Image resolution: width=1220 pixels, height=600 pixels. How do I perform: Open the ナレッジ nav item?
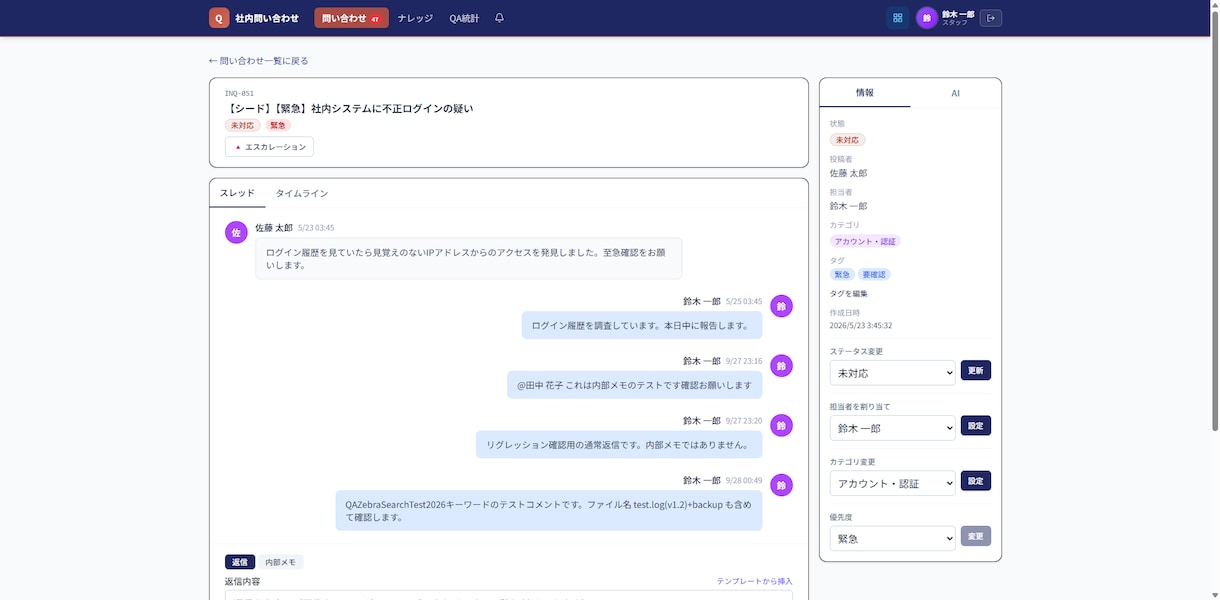415,18
